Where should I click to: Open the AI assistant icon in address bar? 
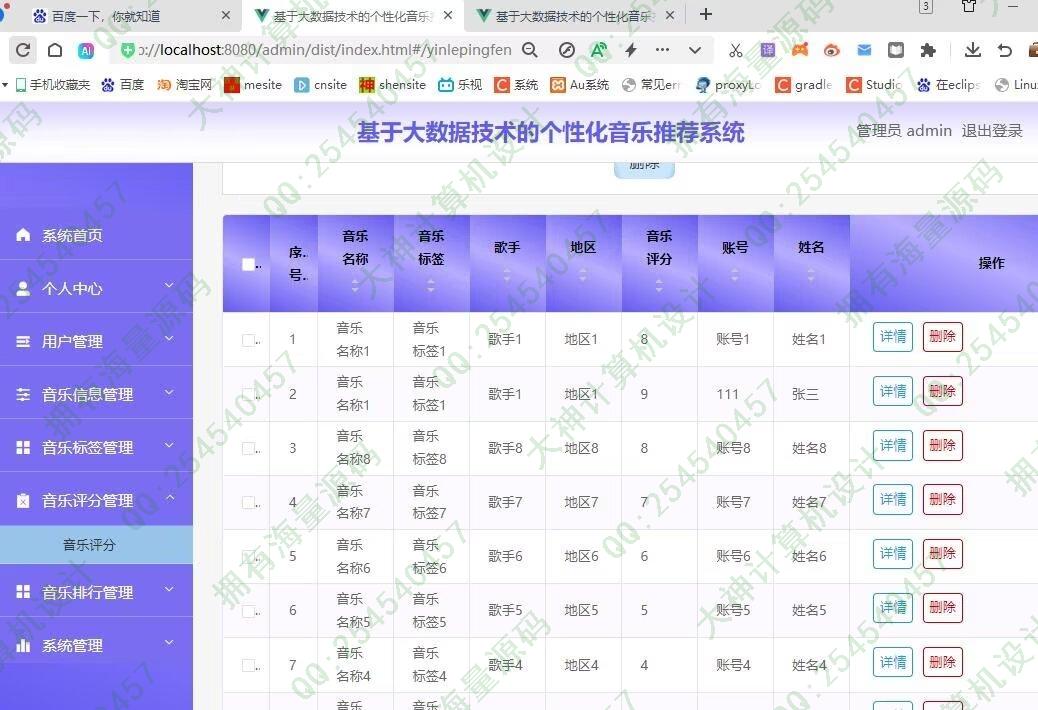[86, 50]
